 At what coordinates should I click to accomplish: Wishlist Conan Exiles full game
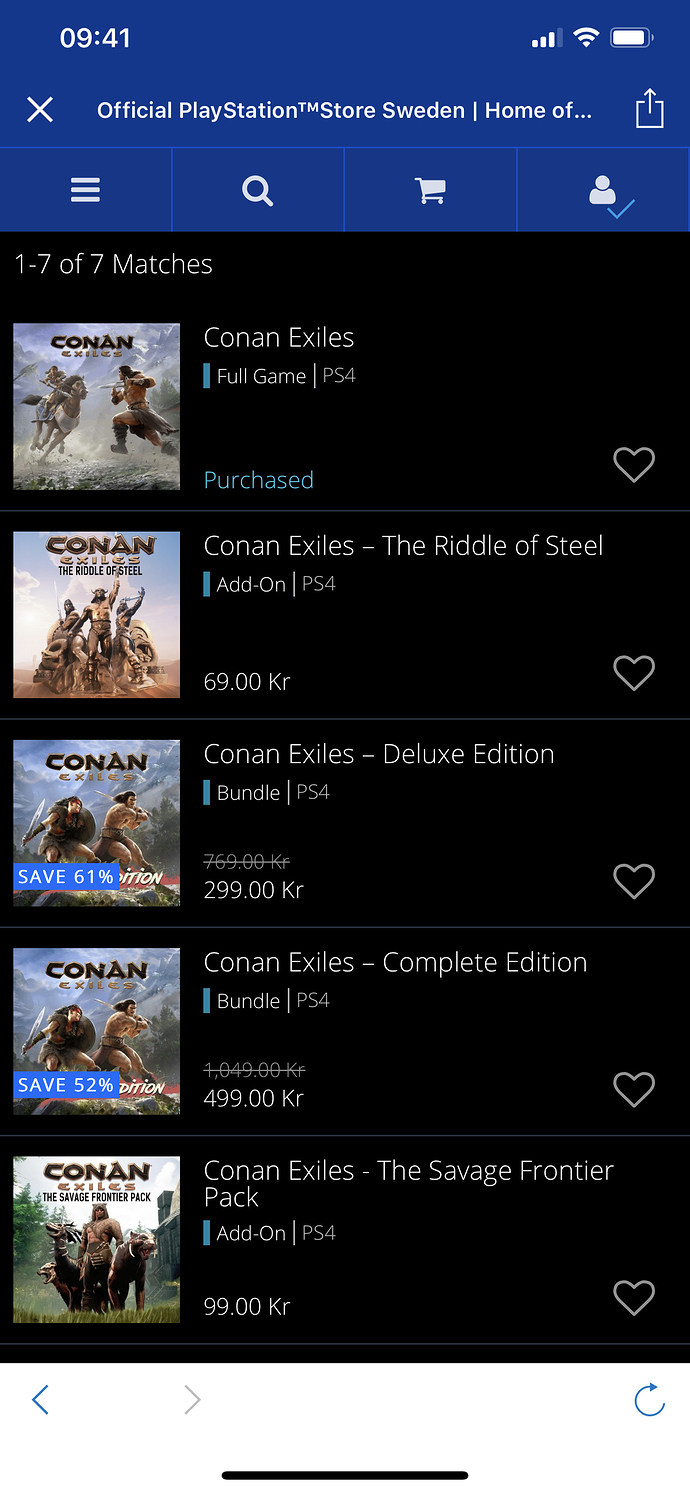[x=633, y=465]
